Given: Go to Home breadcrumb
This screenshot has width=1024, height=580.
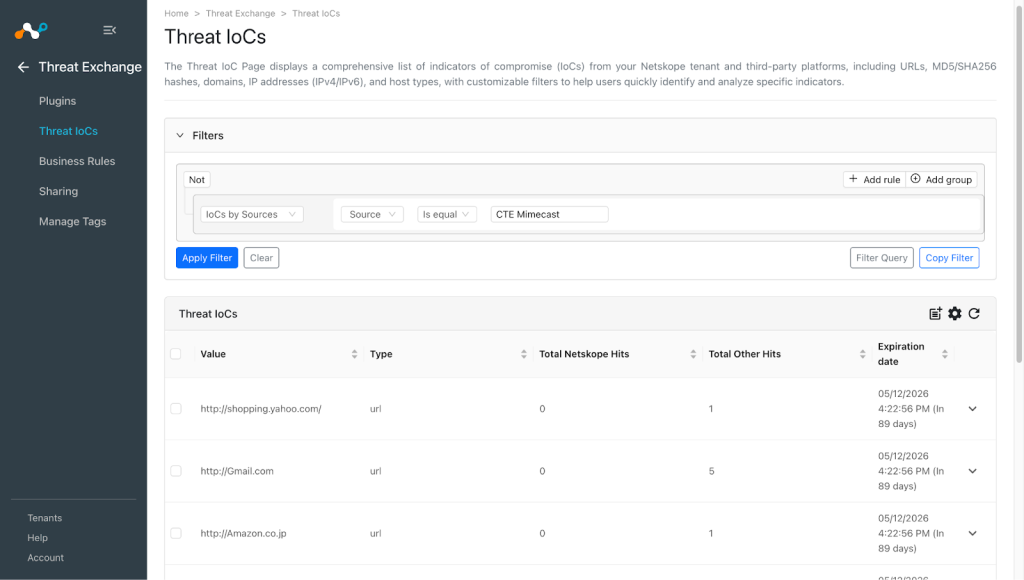Looking at the screenshot, I should coord(176,13).
